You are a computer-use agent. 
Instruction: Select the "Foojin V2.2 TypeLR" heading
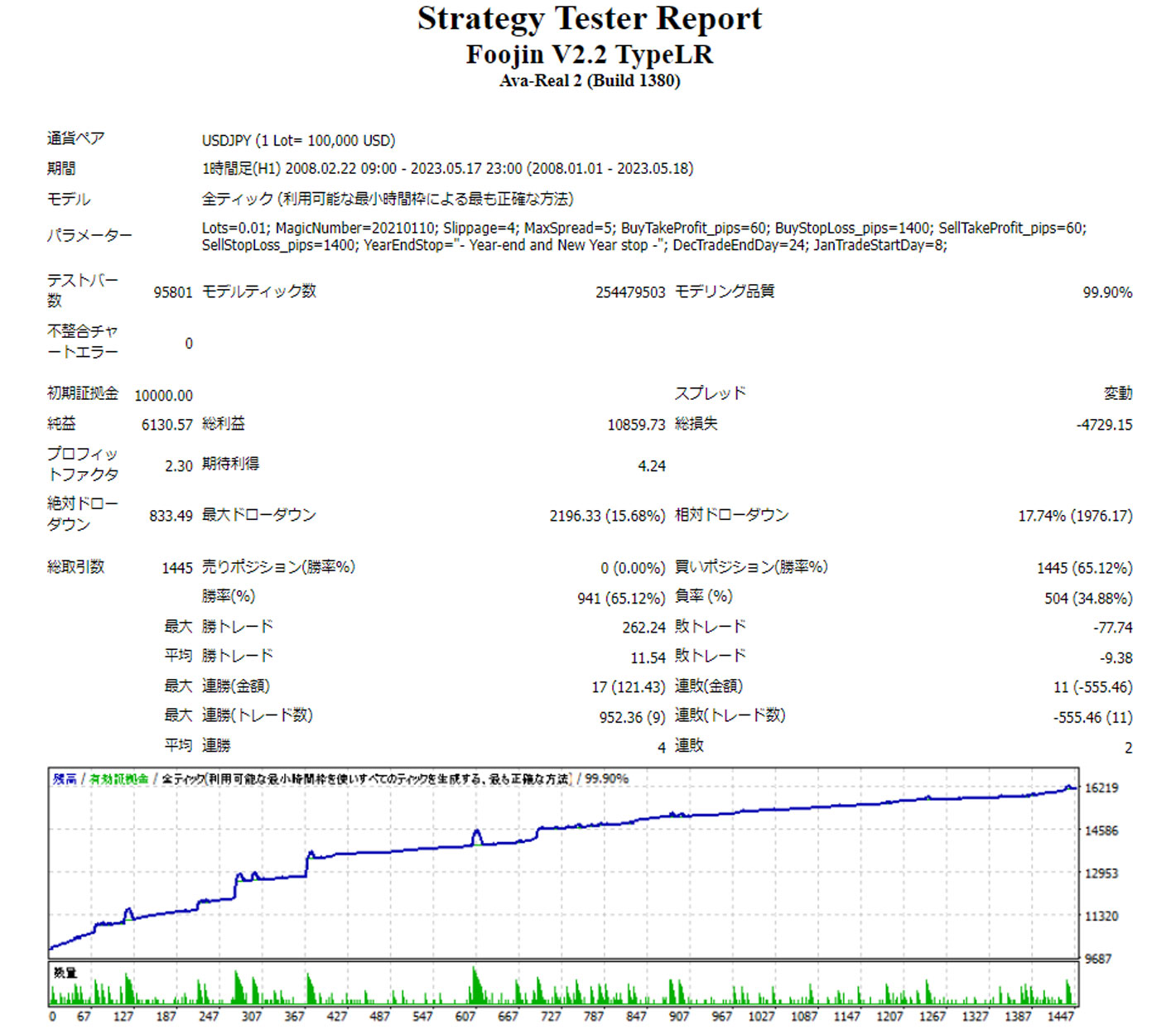point(589,55)
